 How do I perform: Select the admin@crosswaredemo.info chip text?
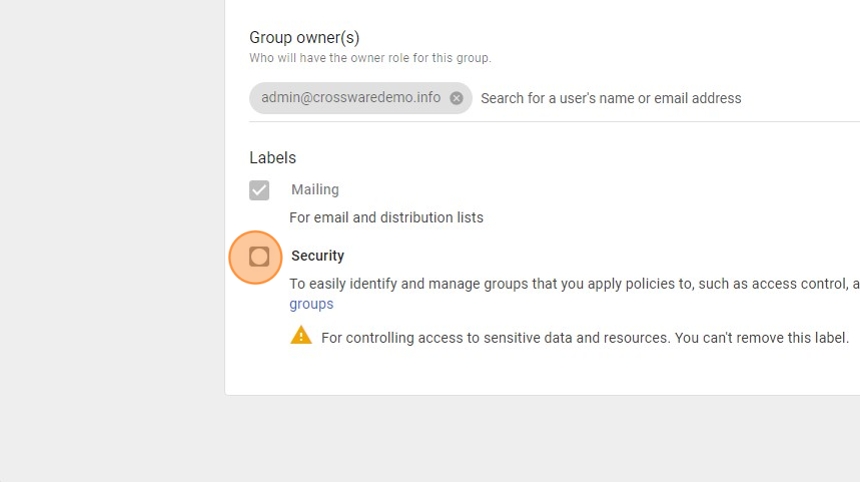[350, 98]
